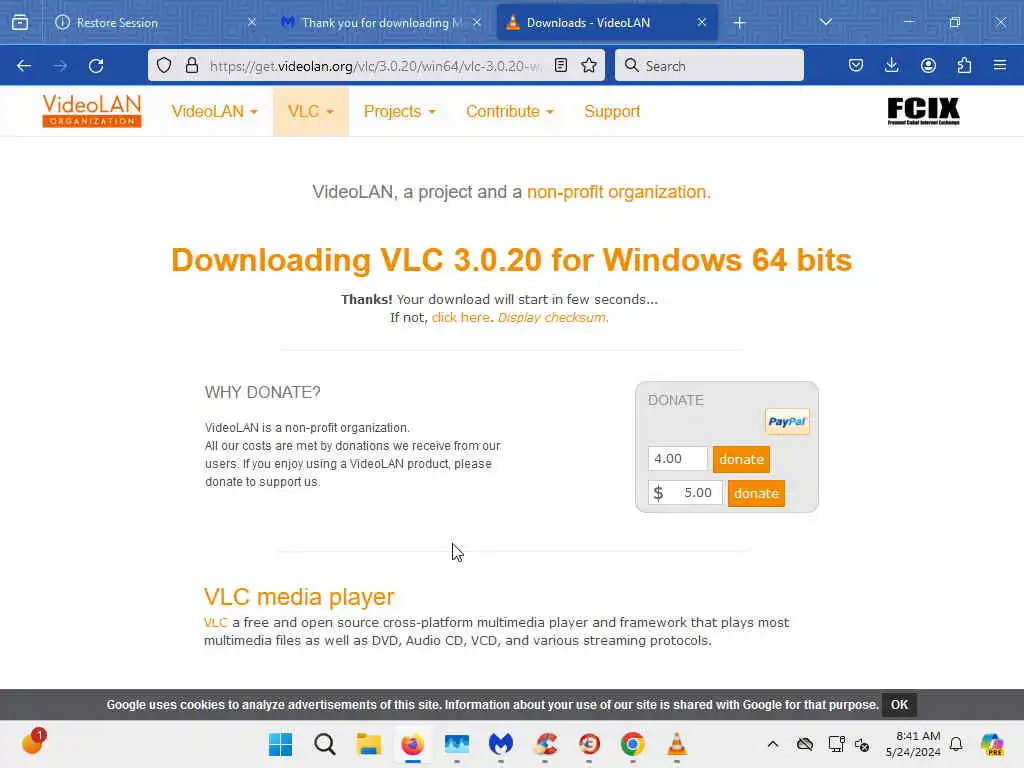Image resolution: width=1024 pixels, height=768 pixels.
Task: Open the Windows Start menu
Action: tap(281, 744)
